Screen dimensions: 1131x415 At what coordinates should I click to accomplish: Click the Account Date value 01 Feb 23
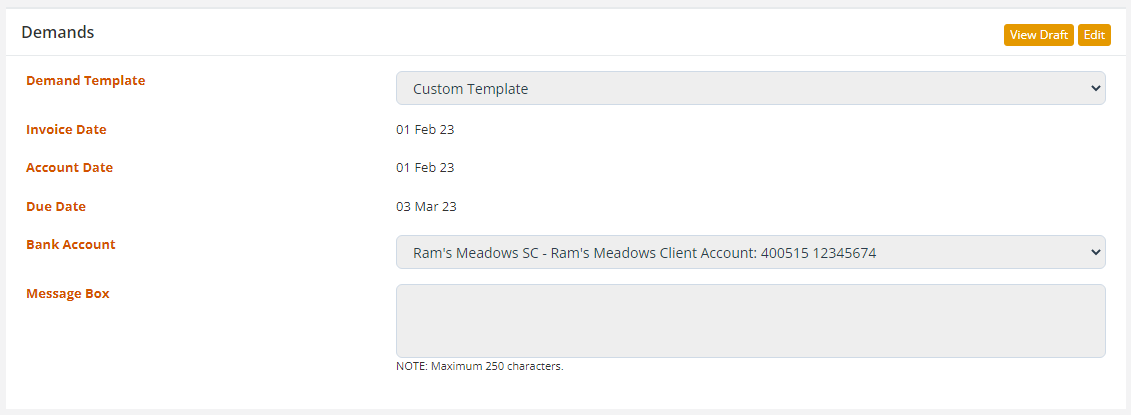click(425, 168)
